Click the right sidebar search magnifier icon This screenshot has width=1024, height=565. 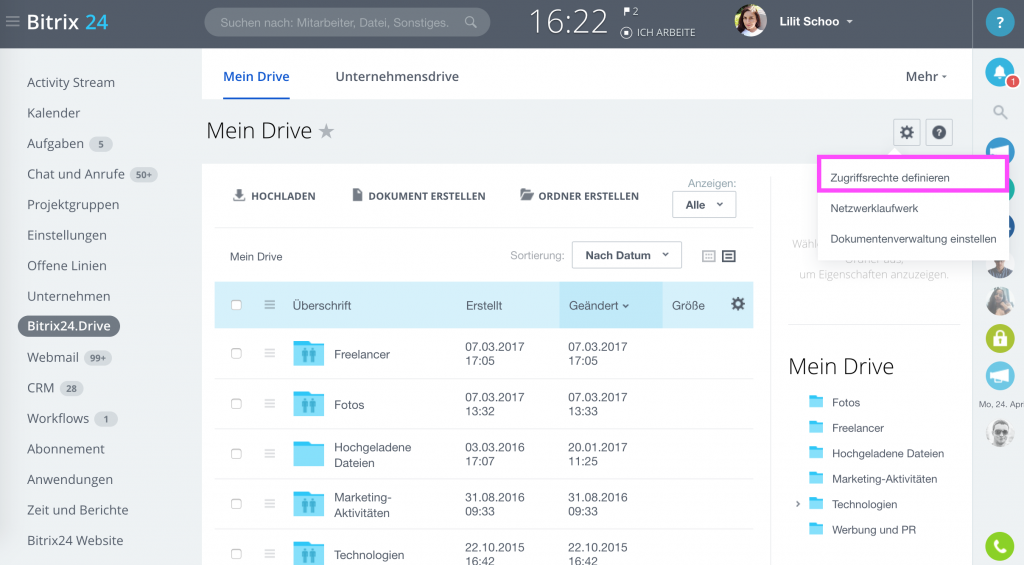[1000, 112]
